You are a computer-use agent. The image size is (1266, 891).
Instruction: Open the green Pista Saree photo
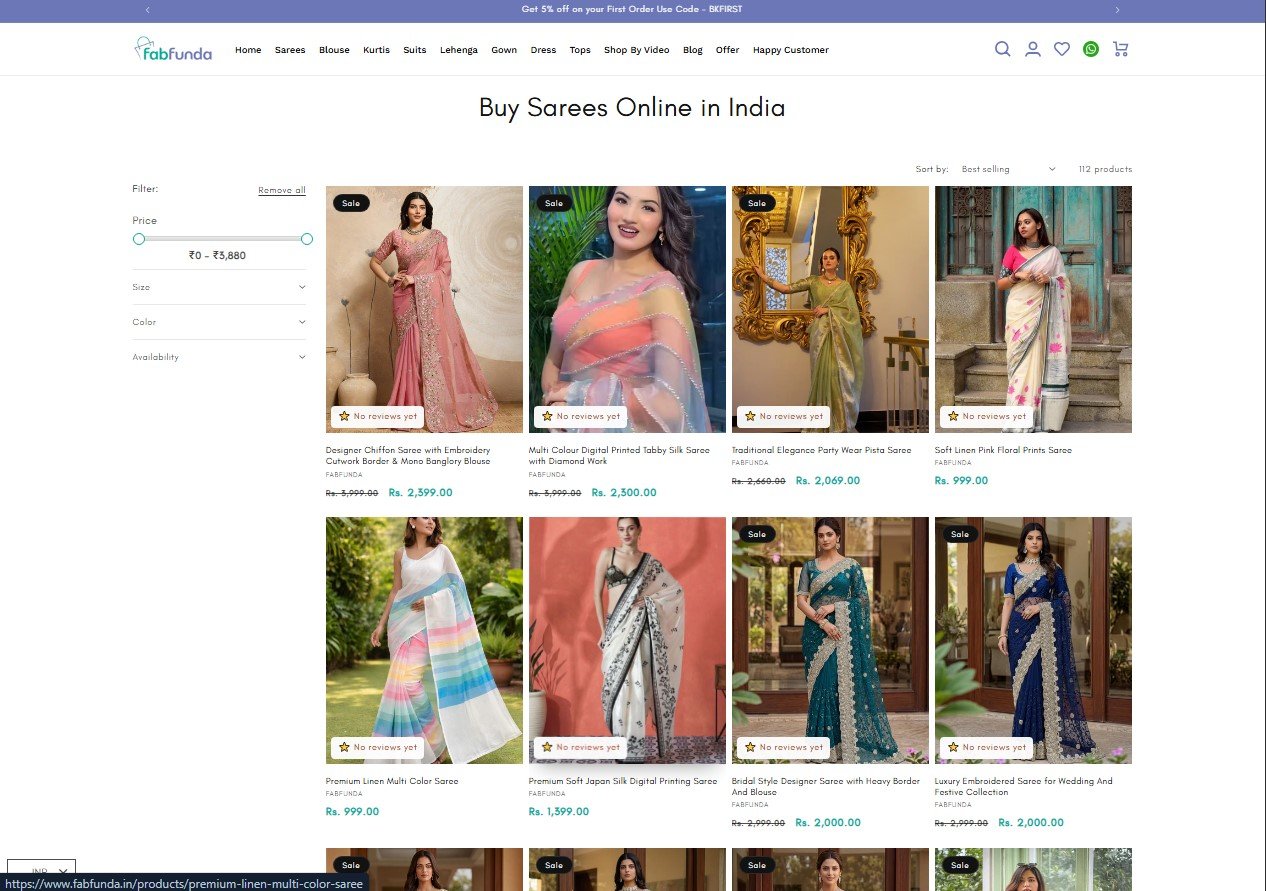pyautogui.click(x=830, y=309)
